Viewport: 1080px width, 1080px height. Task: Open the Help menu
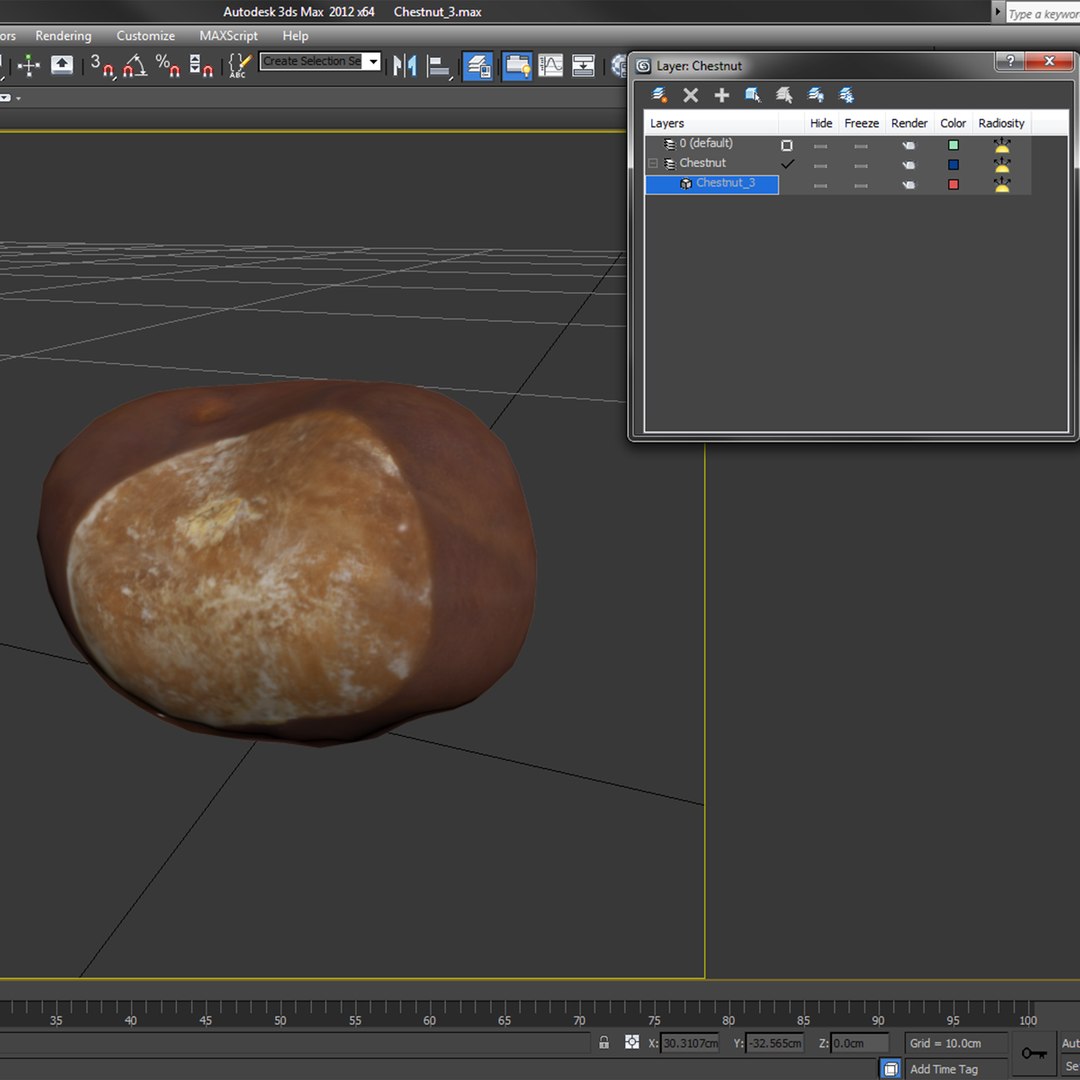295,36
